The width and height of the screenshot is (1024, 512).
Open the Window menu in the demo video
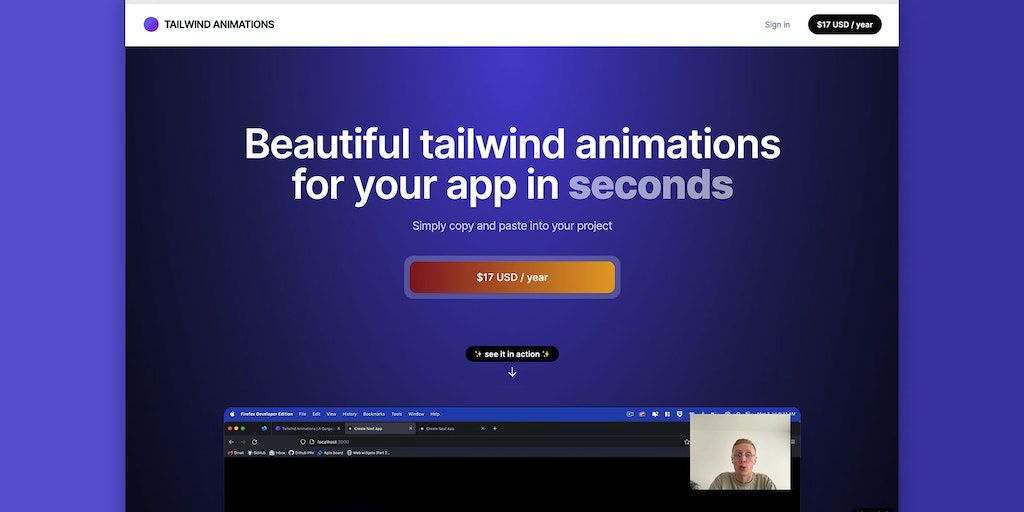(416, 414)
